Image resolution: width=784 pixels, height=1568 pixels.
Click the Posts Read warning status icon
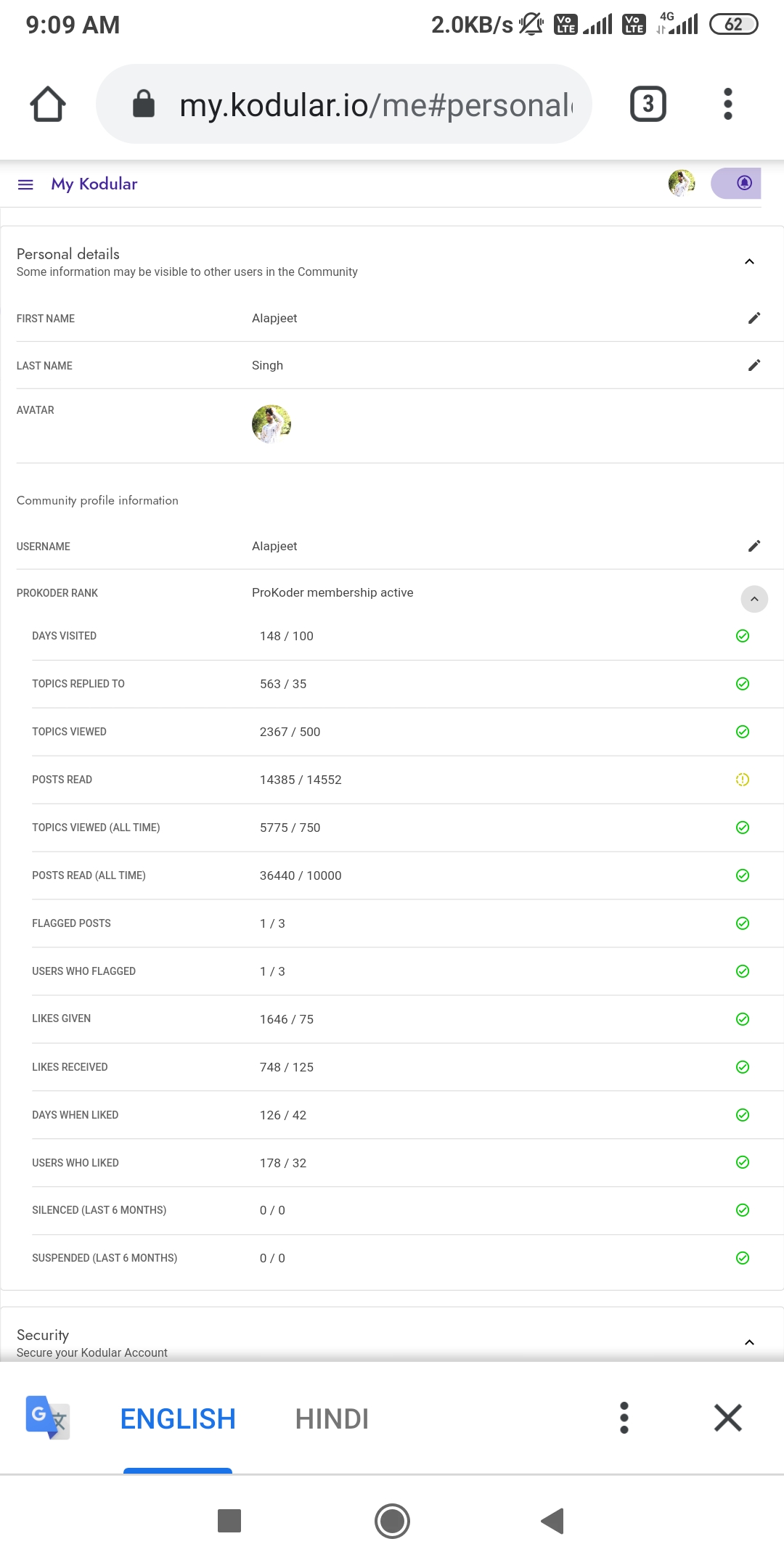(x=743, y=780)
